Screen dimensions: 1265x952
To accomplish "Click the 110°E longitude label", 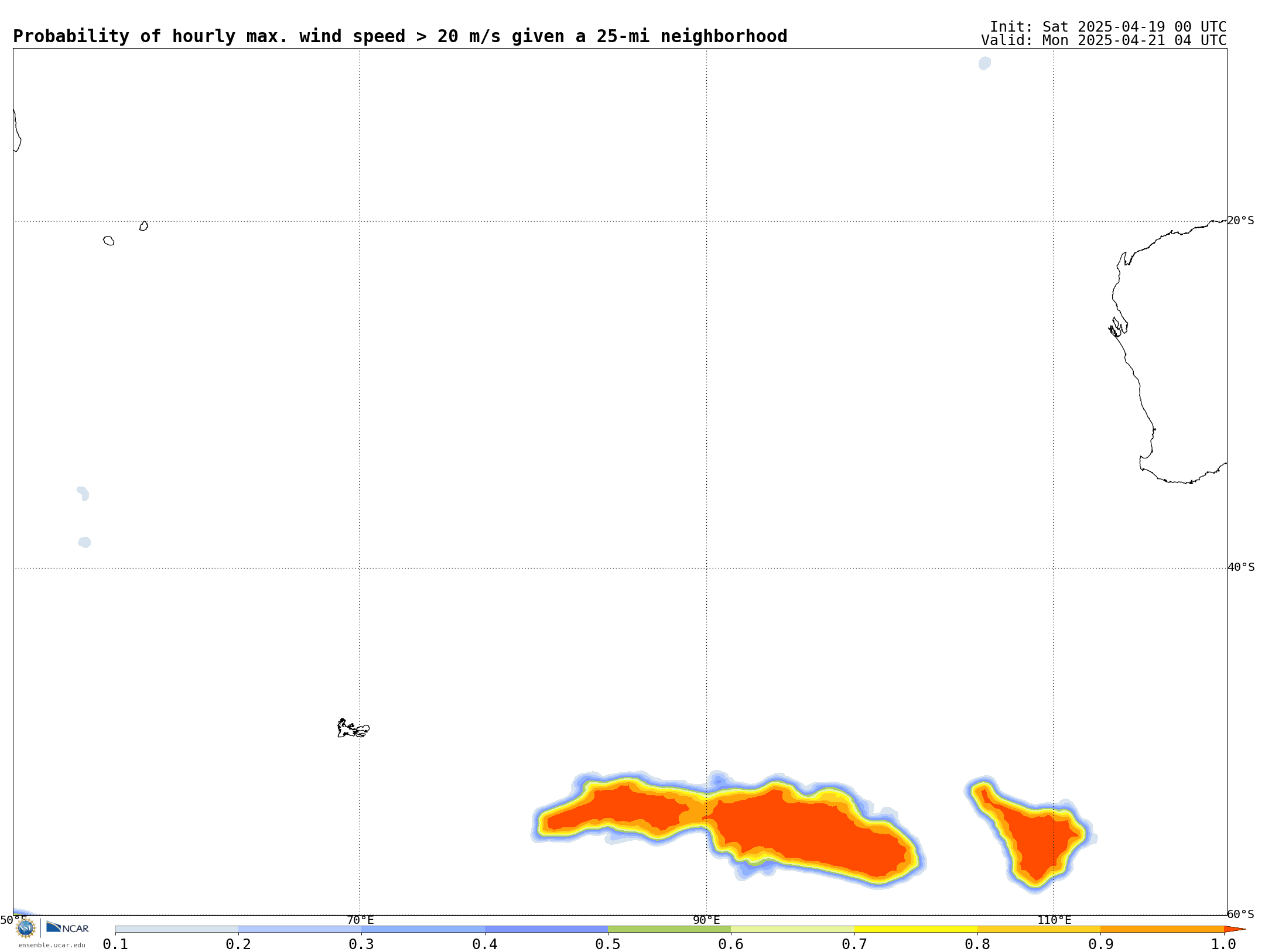I will point(1054,920).
